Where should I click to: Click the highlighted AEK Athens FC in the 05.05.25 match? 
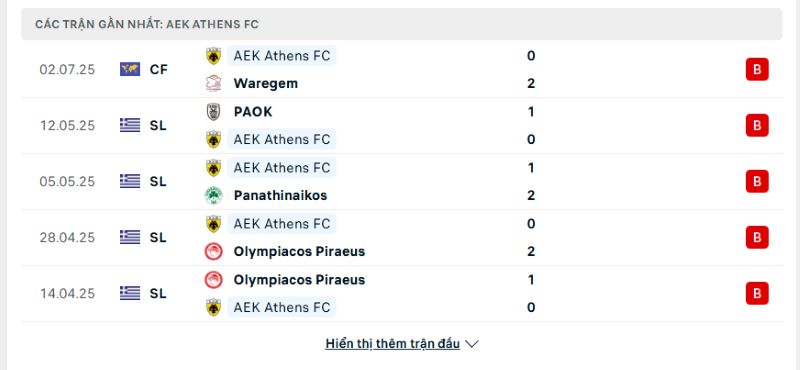pyautogui.click(x=282, y=168)
